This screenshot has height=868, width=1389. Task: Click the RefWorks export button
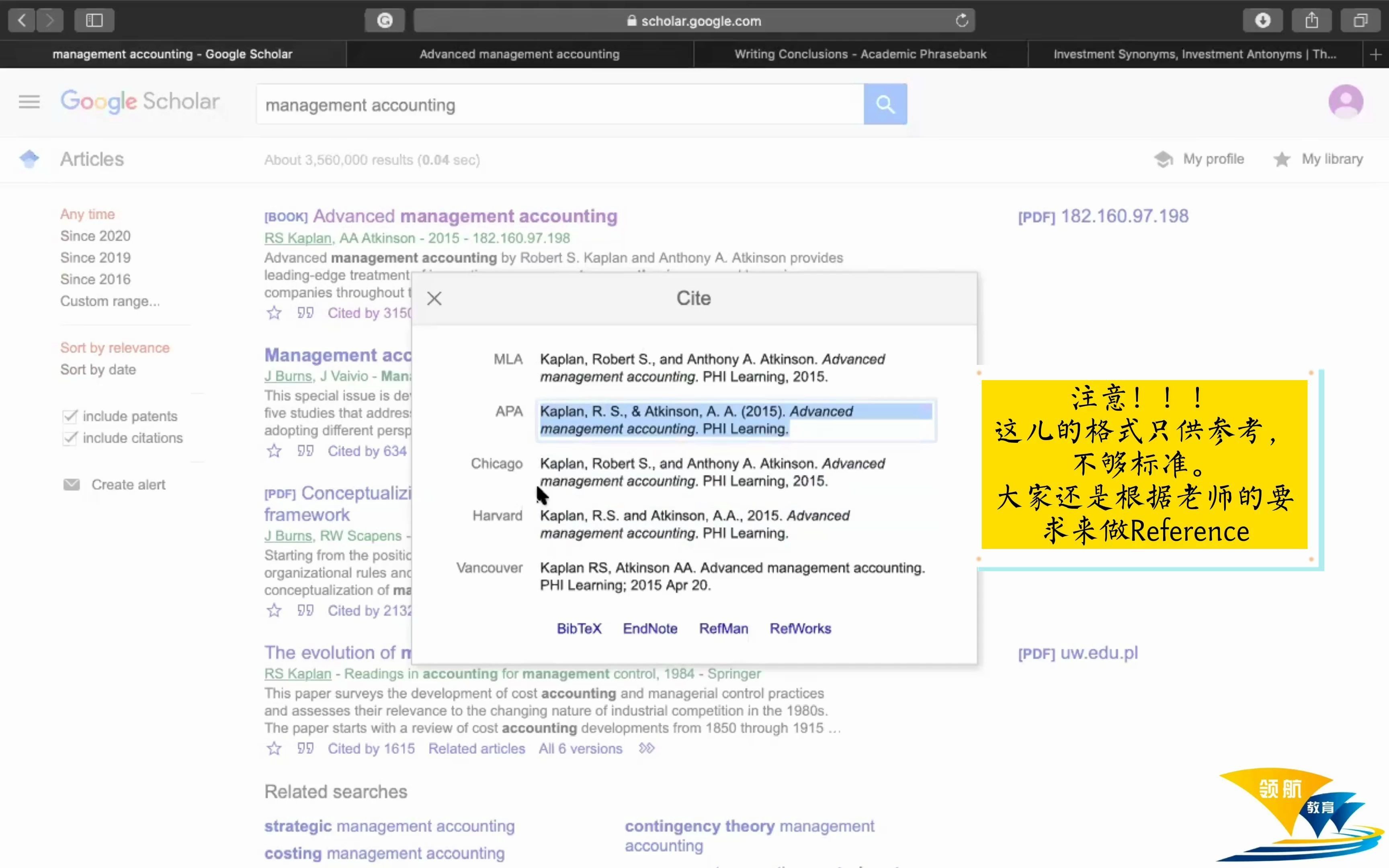(x=800, y=628)
